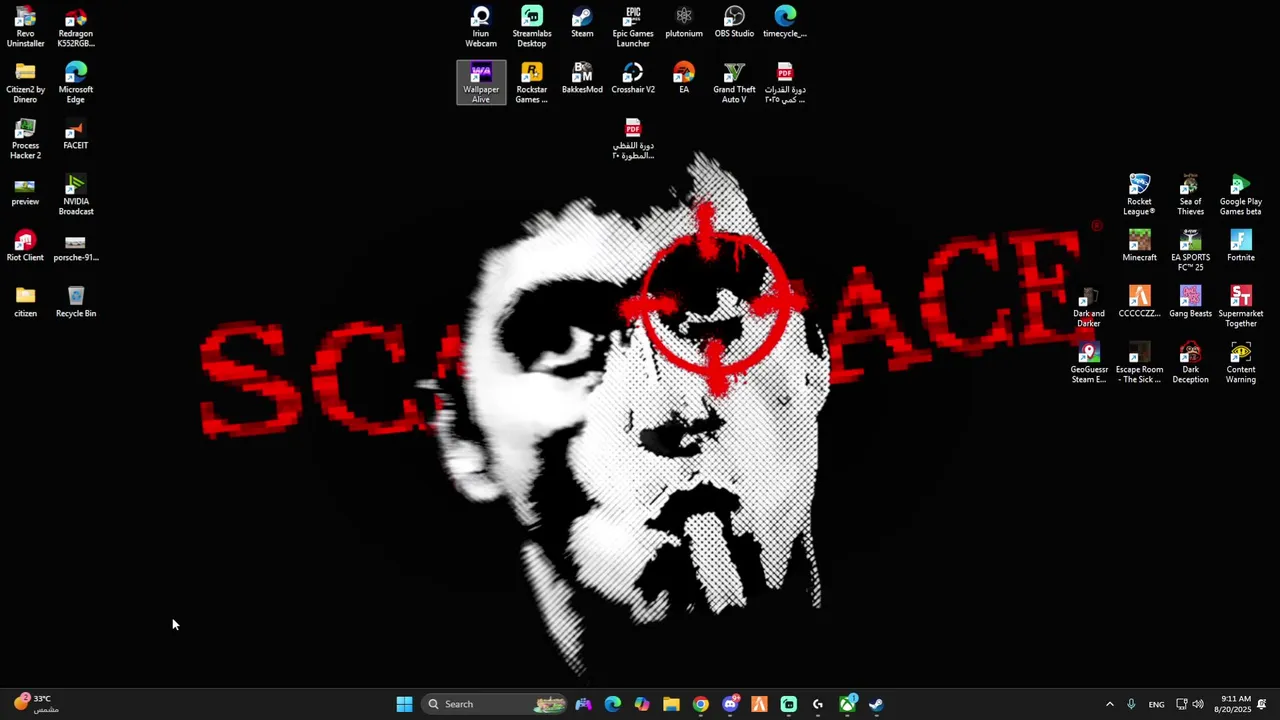Viewport: 1280px width, 720px height.
Task: Select the CCCCCZZ... desktop shortcut
Action: (x=1139, y=302)
